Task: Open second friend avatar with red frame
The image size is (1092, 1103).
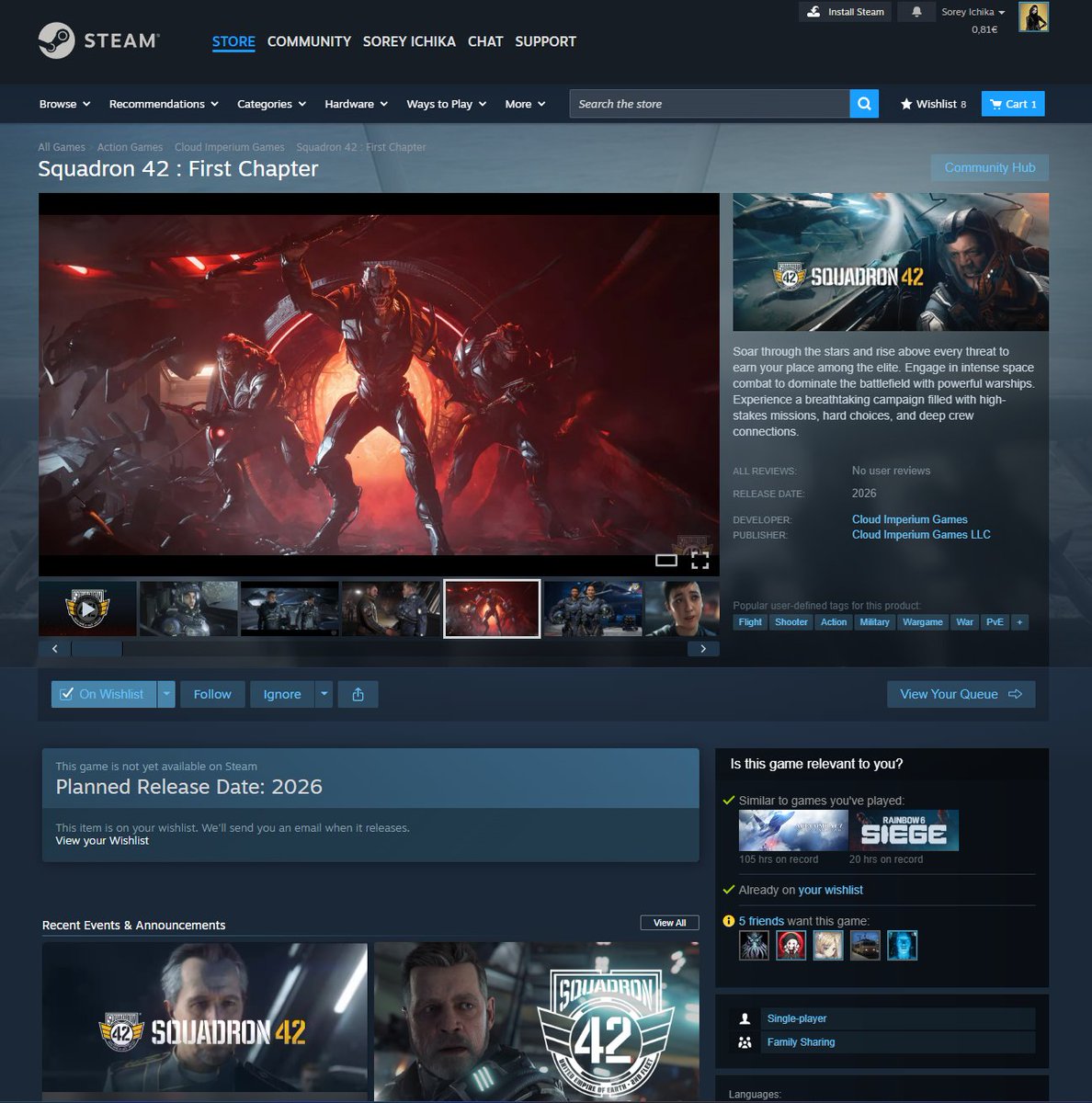Action: click(x=791, y=945)
